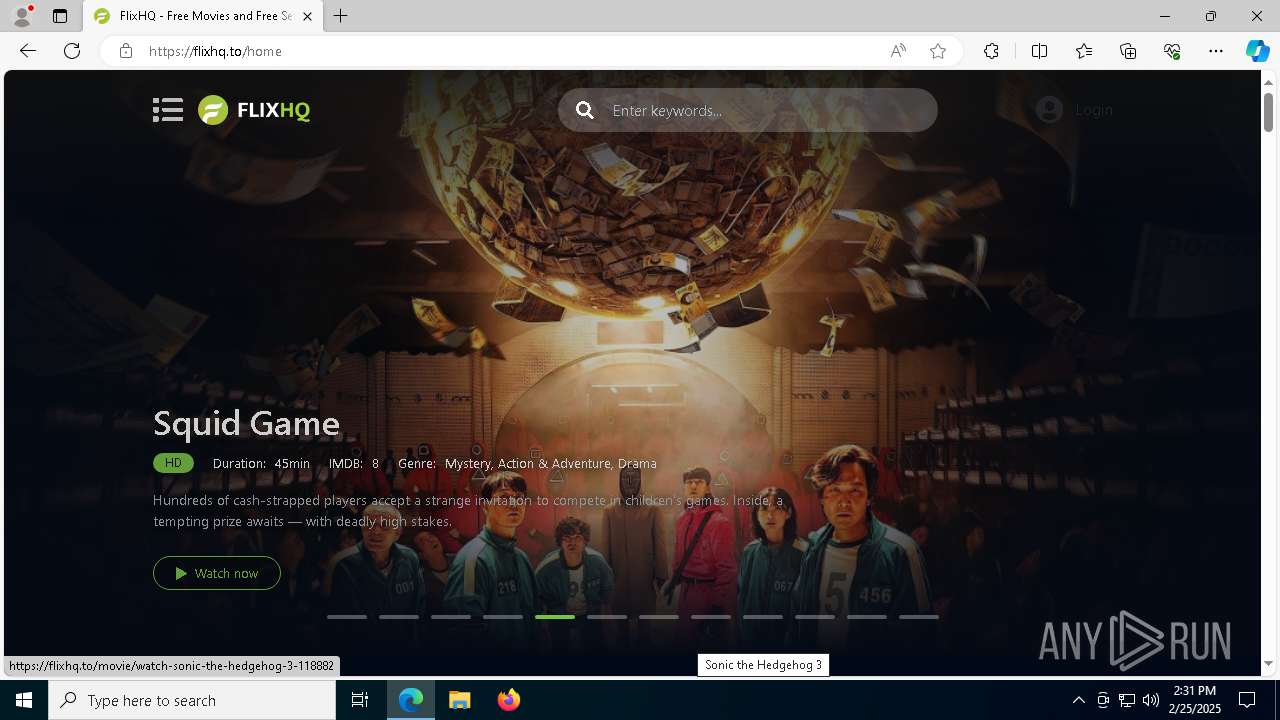Click the address bar URL
1280x720 pixels.
215,51
